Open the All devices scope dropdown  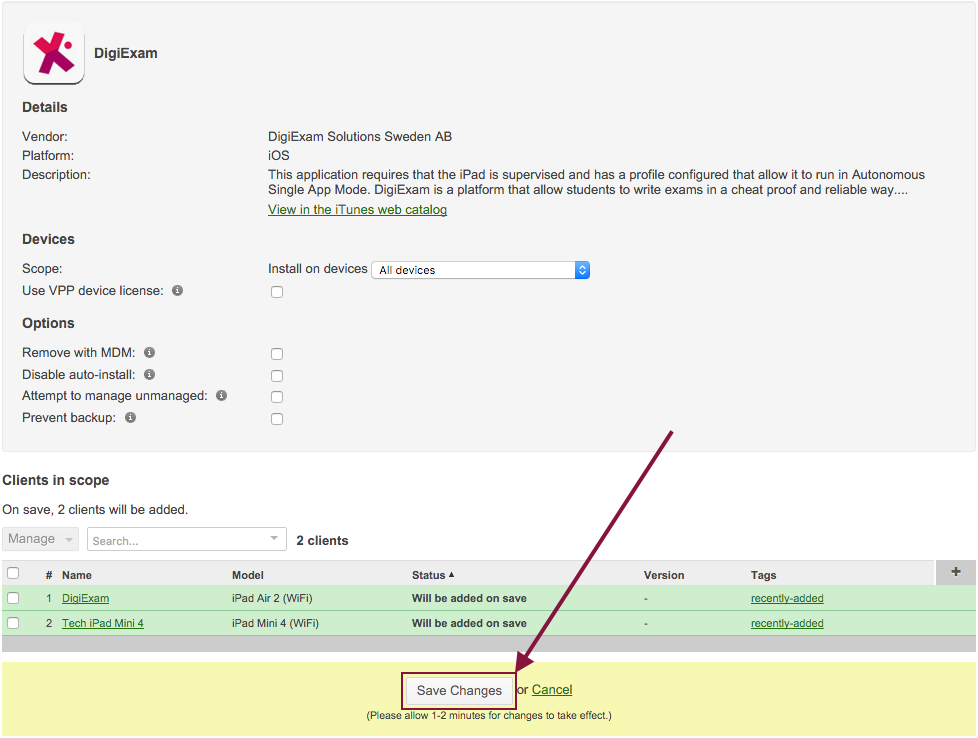[480, 270]
